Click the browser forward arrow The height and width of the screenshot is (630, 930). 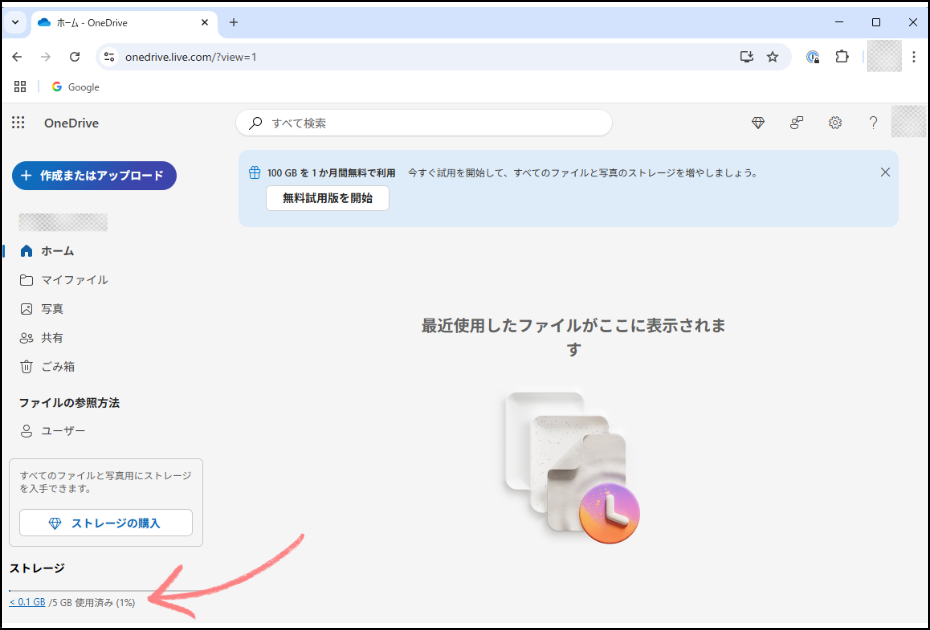(46, 57)
